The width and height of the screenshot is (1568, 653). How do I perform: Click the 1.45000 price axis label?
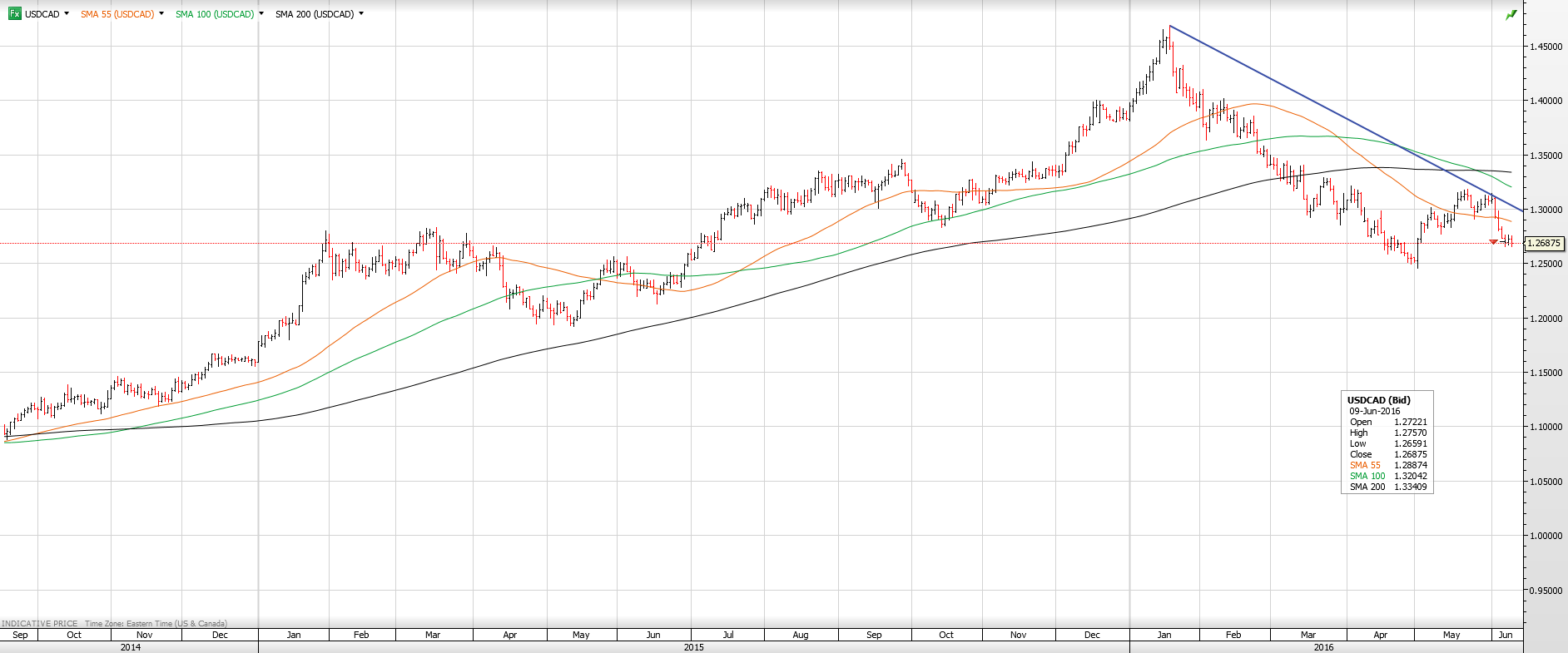(1546, 47)
